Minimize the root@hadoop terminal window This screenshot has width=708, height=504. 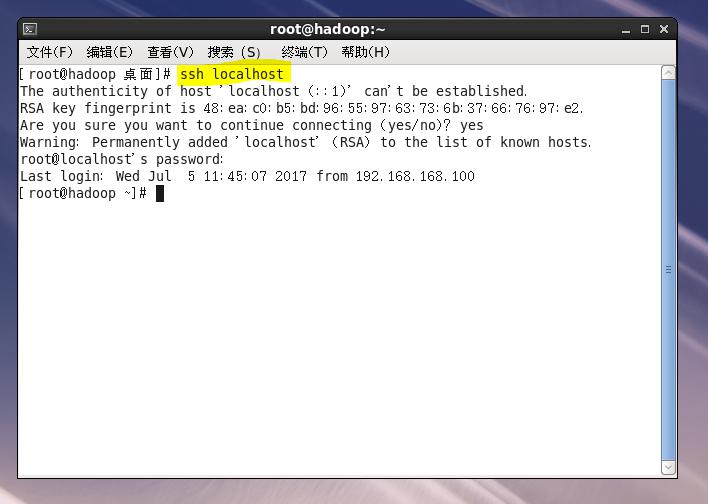pyautogui.click(x=625, y=30)
